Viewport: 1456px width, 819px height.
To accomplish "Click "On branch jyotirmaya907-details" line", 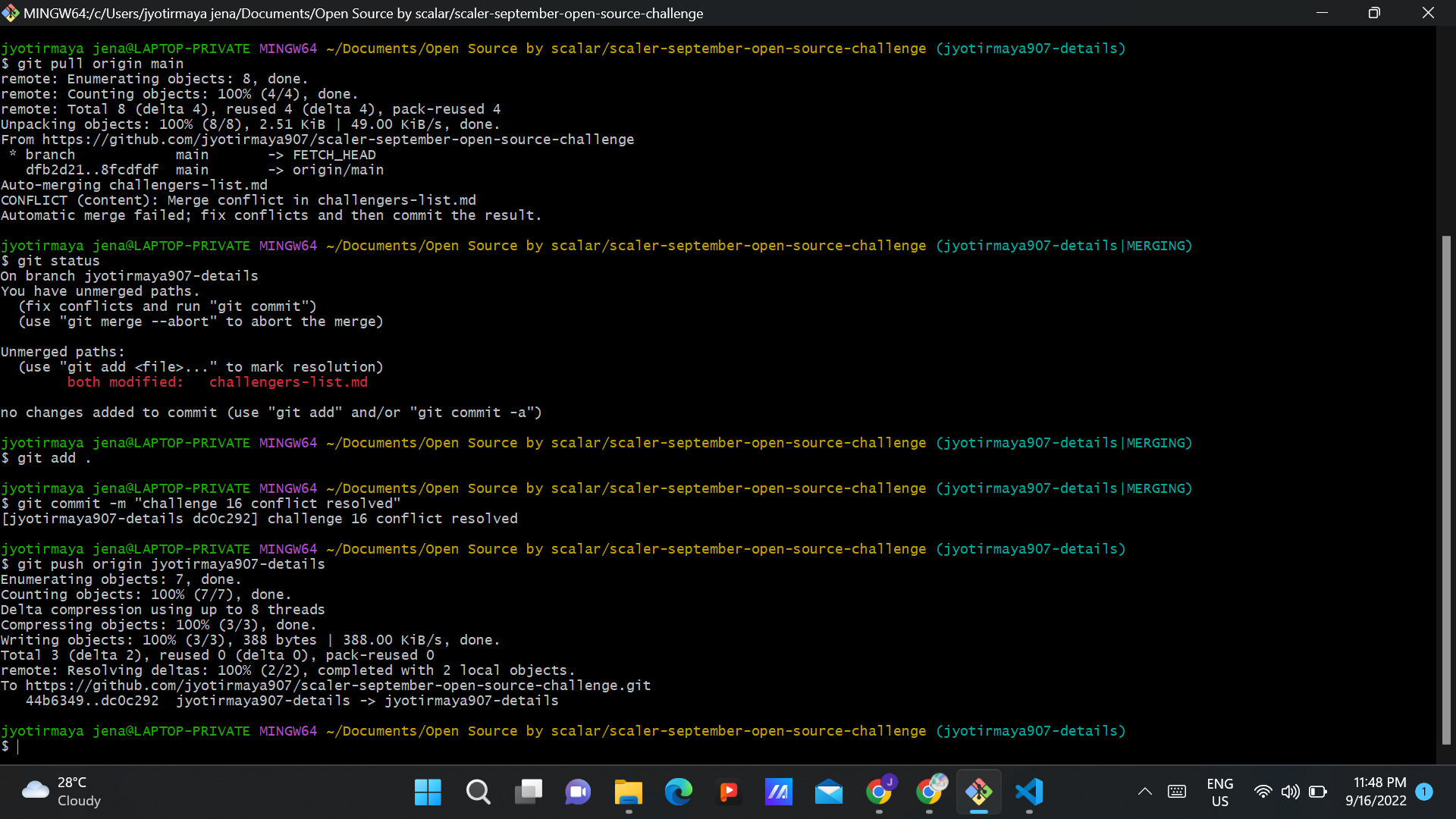I will point(130,276).
